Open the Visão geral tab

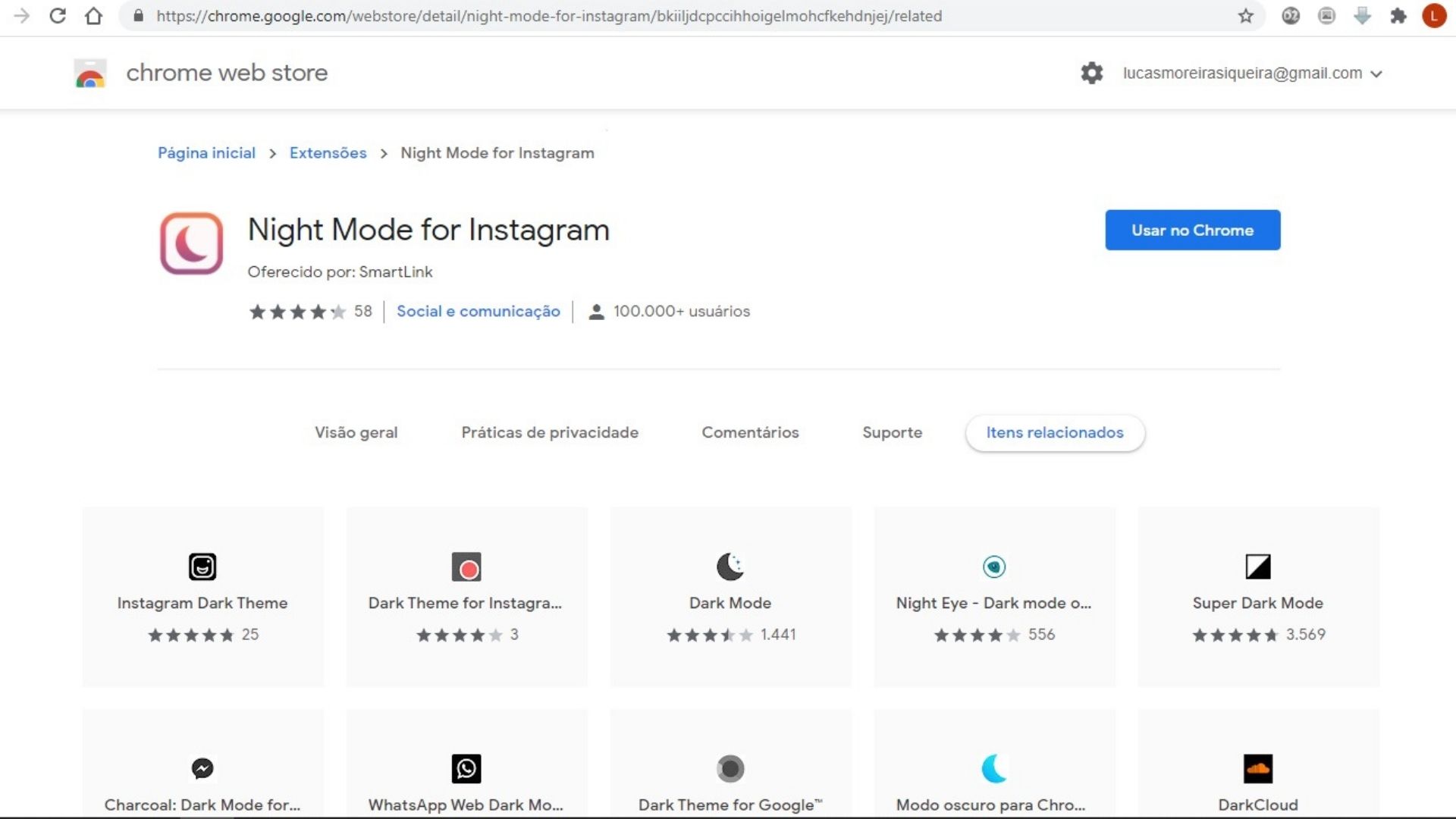[x=356, y=433]
